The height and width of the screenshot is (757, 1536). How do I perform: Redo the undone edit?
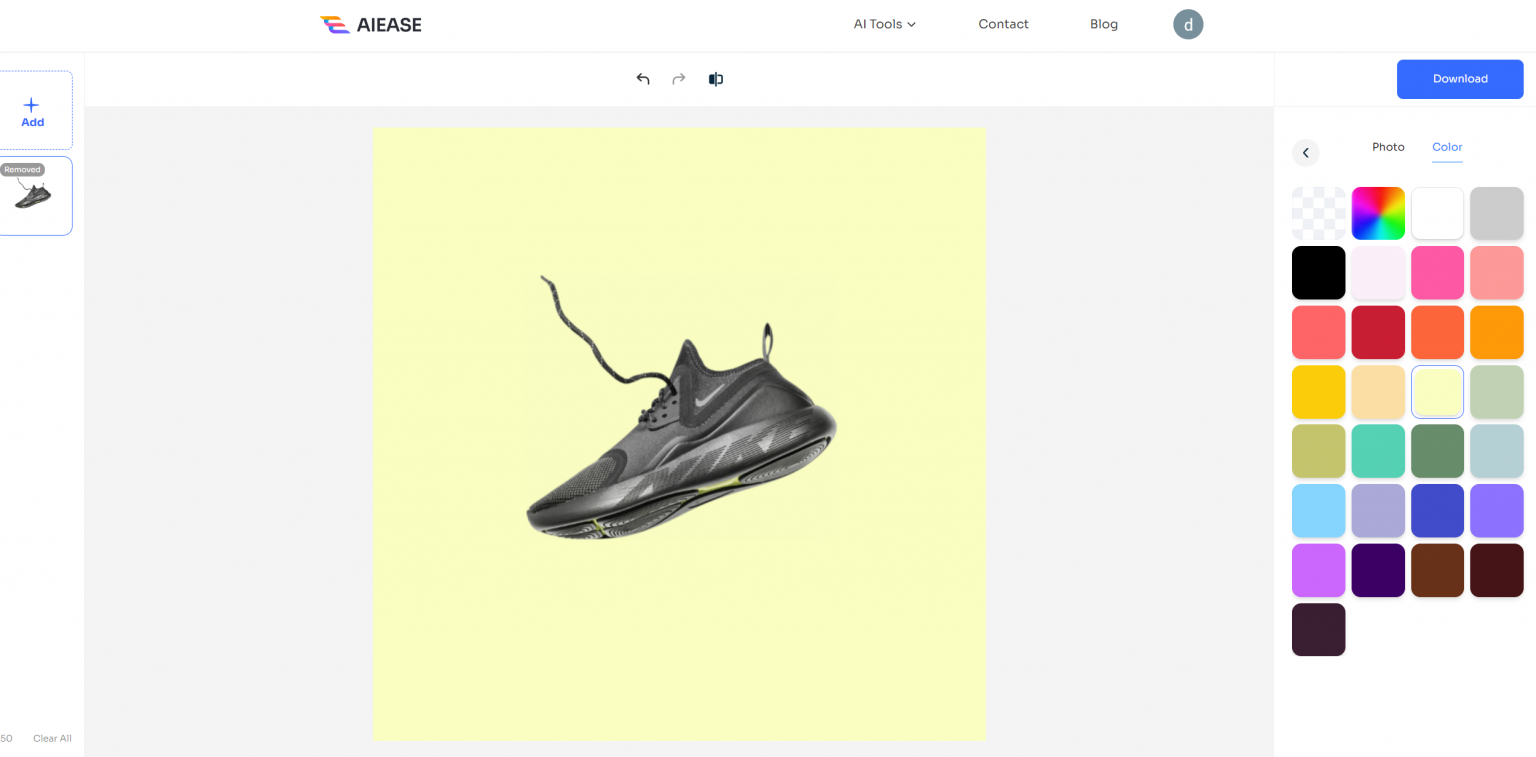[679, 78]
